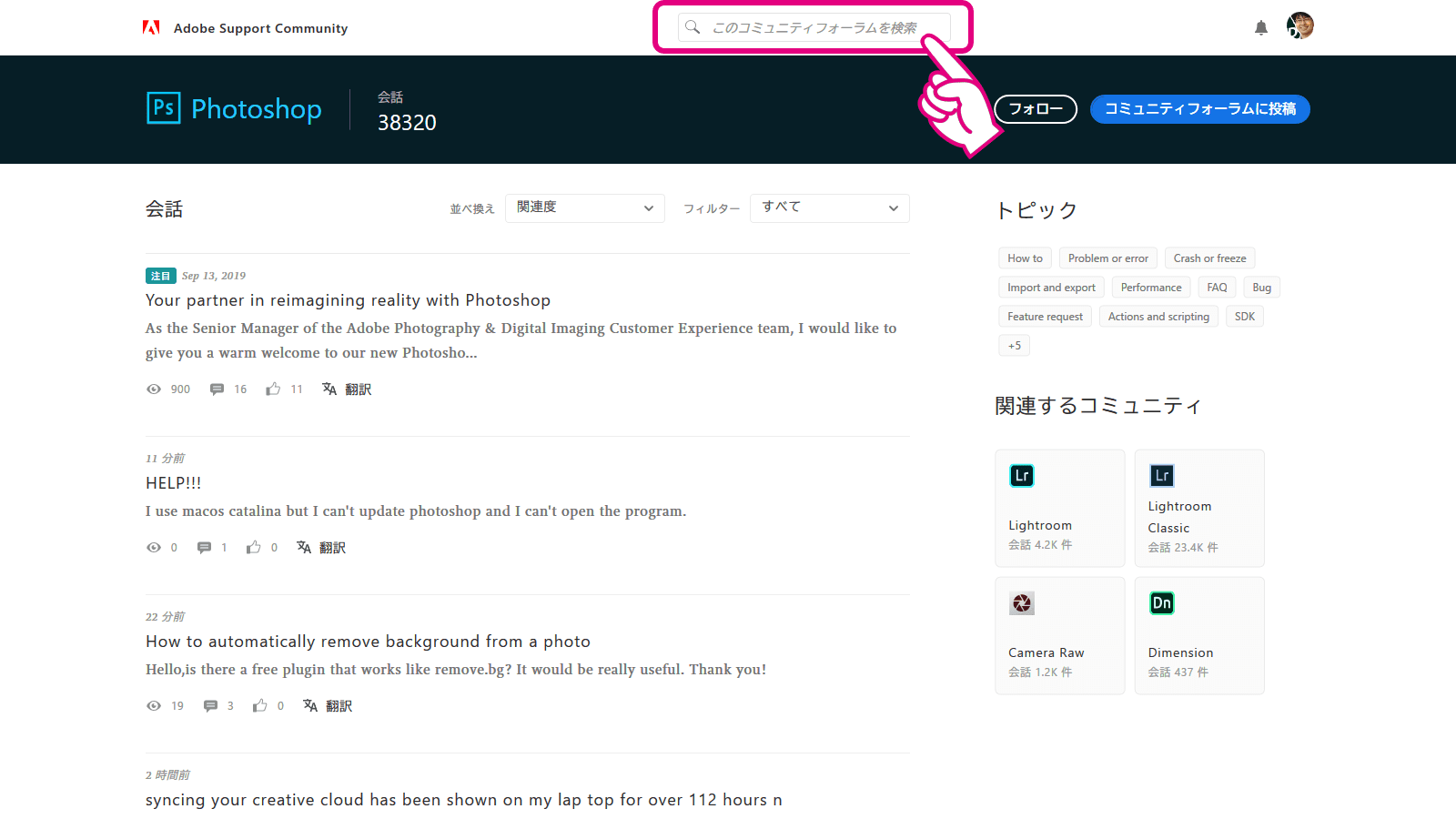Click 'Hello,is there a free plugin' excerpt
Image resolution: width=1456 pixels, height=819 pixels.
(x=456, y=670)
